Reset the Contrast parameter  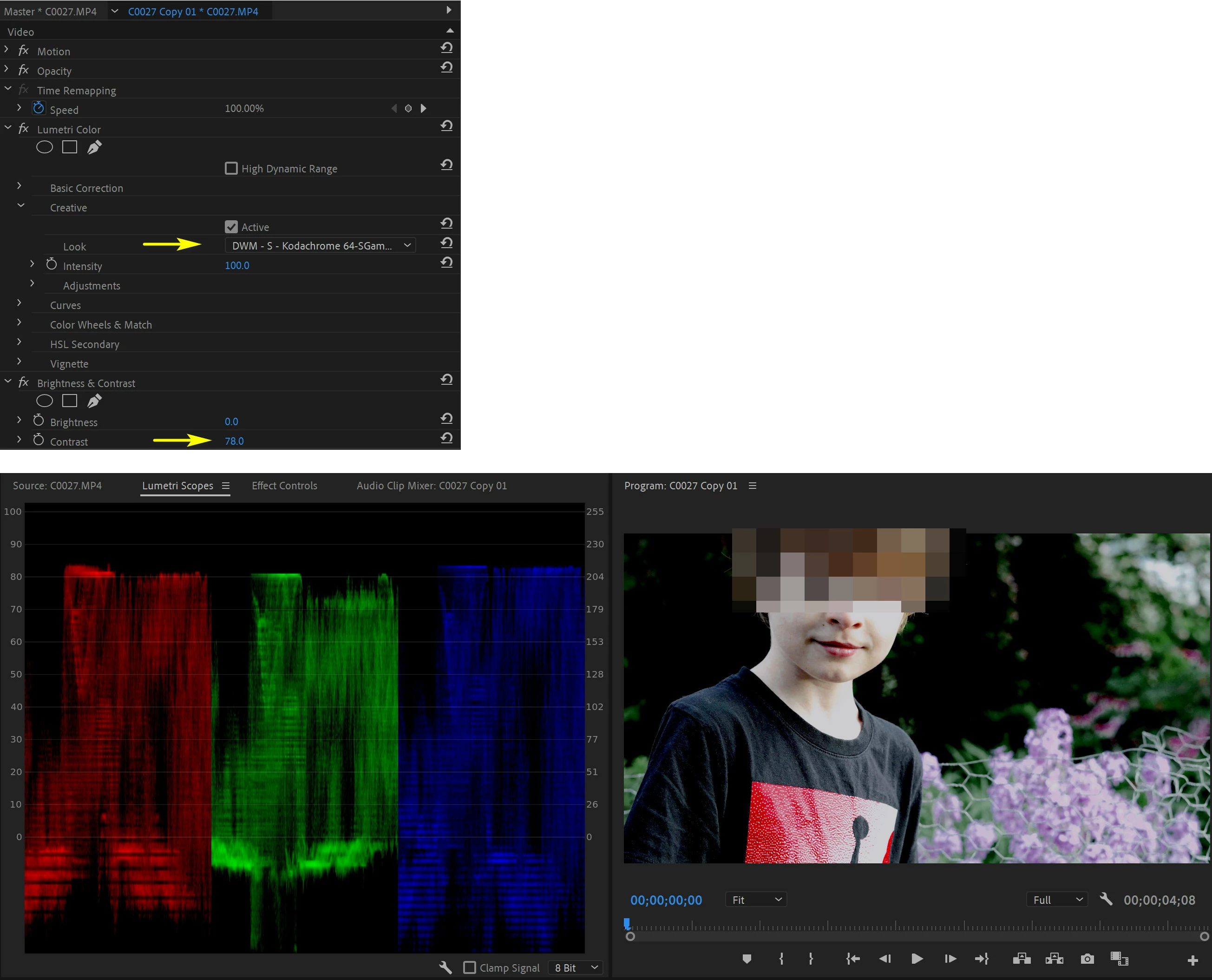pos(446,438)
